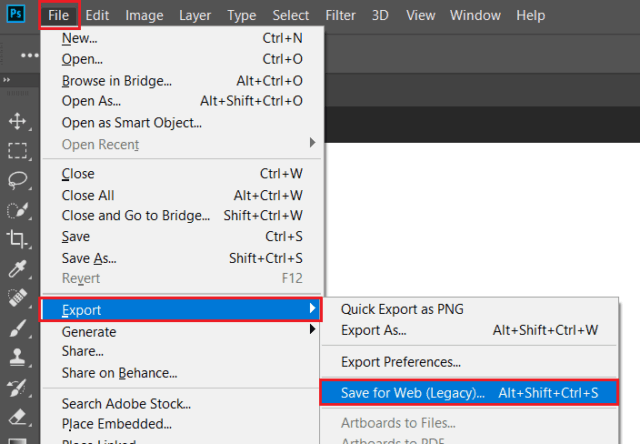Select the Eyedropper tool

click(18, 269)
